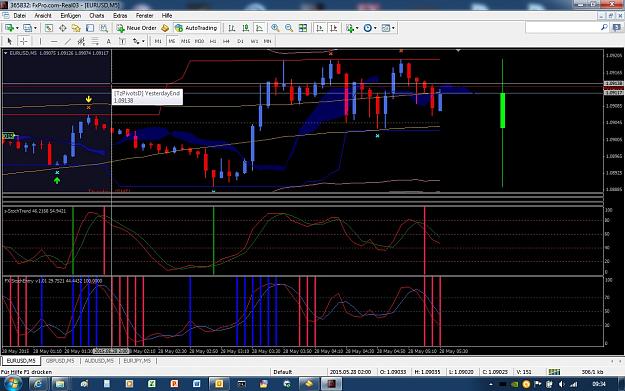Switch to the H1 timeframe
625x391 pixels.
[213, 41]
